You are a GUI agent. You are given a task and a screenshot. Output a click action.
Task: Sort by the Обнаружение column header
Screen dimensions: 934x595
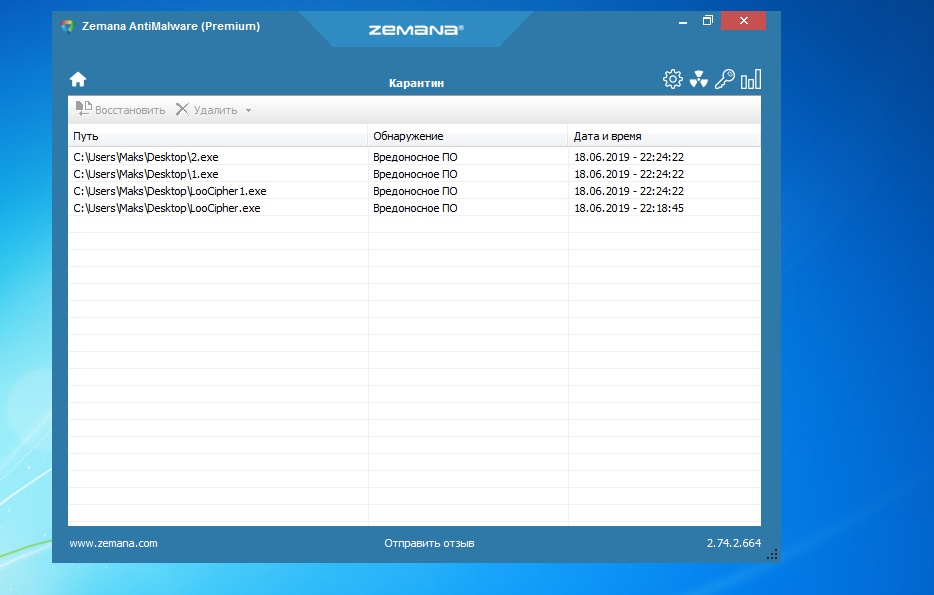tap(468, 136)
